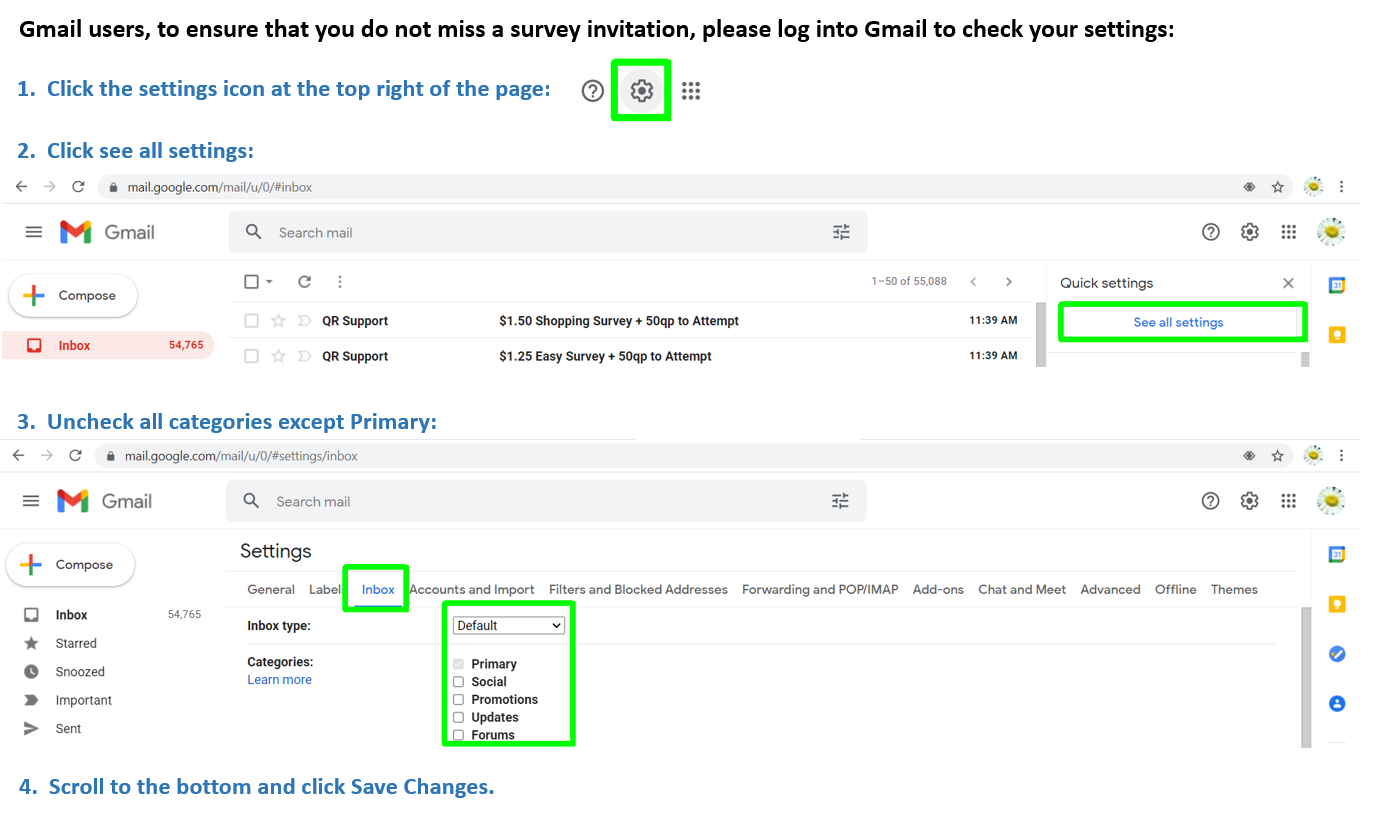Uncheck the Promotions category checkbox
Screen dimensions: 1391x822
tap(459, 700)
